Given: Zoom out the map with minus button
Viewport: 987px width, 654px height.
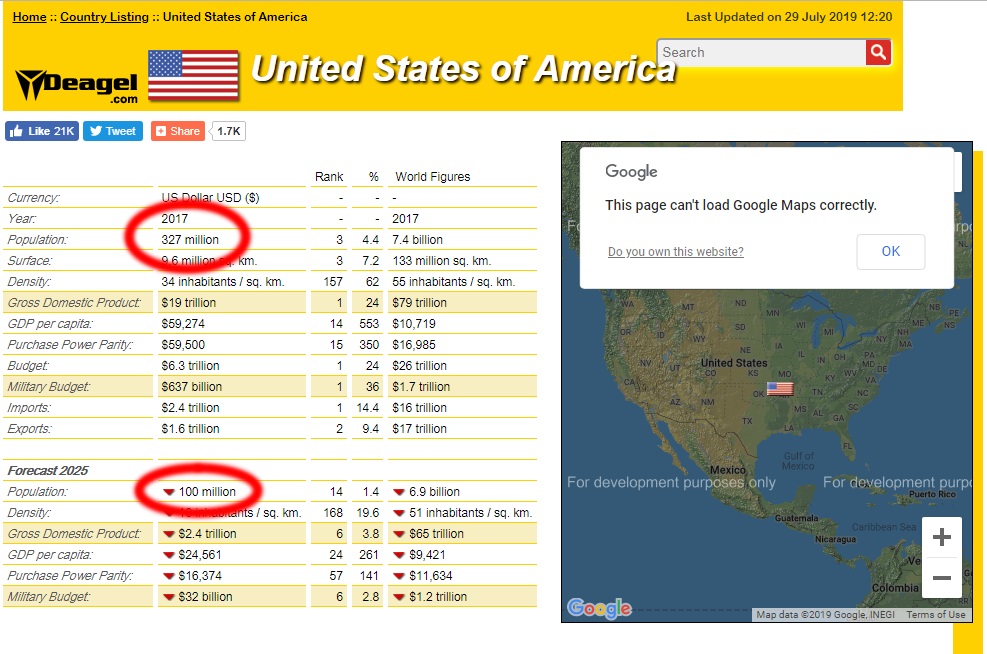Looking at the screenshot, I should coord(942,577).
